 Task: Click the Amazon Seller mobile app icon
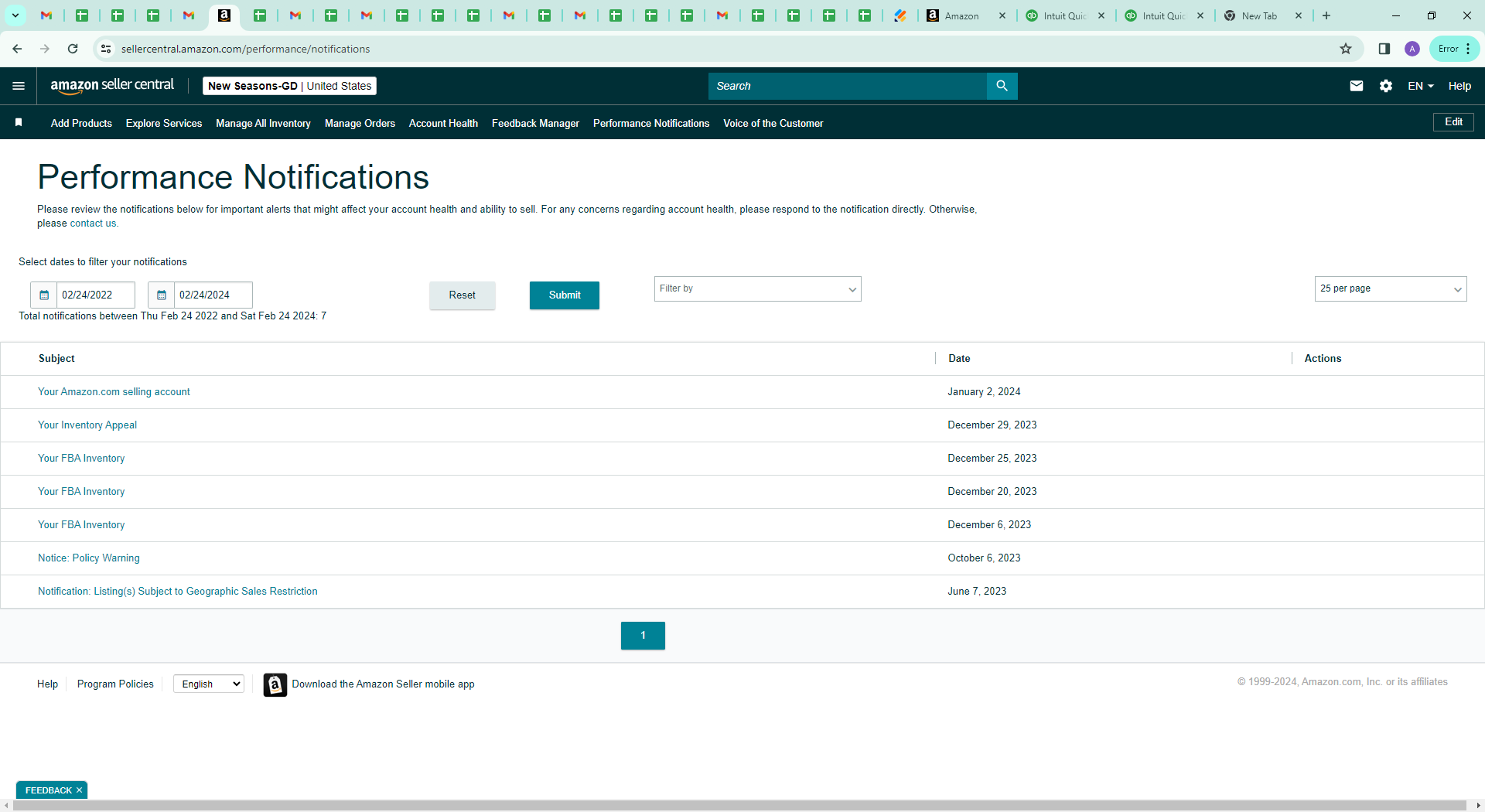[x=275, y=684]
